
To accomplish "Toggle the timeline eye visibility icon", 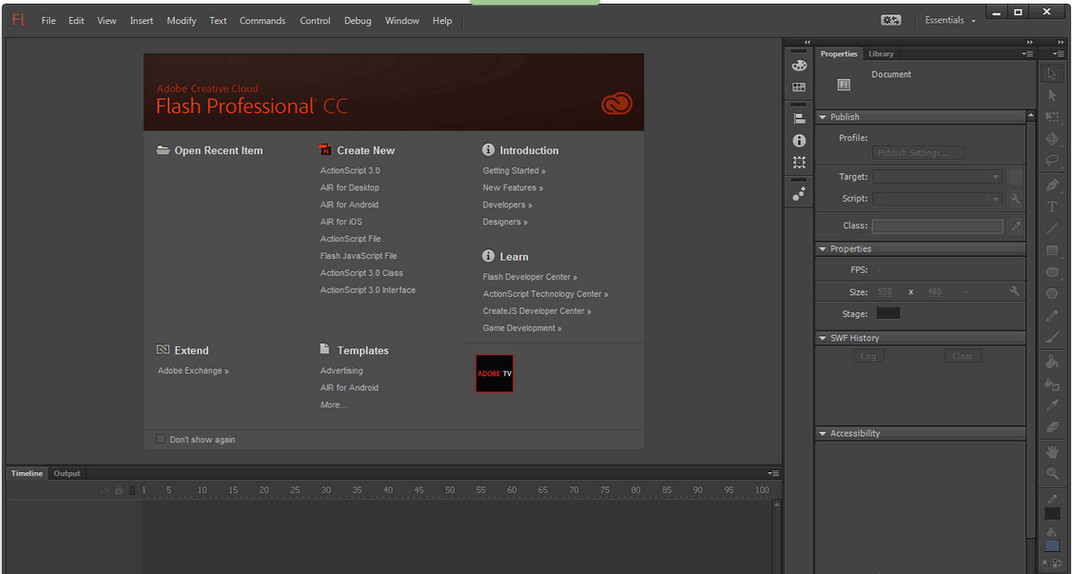I will [x=105, y=490].
